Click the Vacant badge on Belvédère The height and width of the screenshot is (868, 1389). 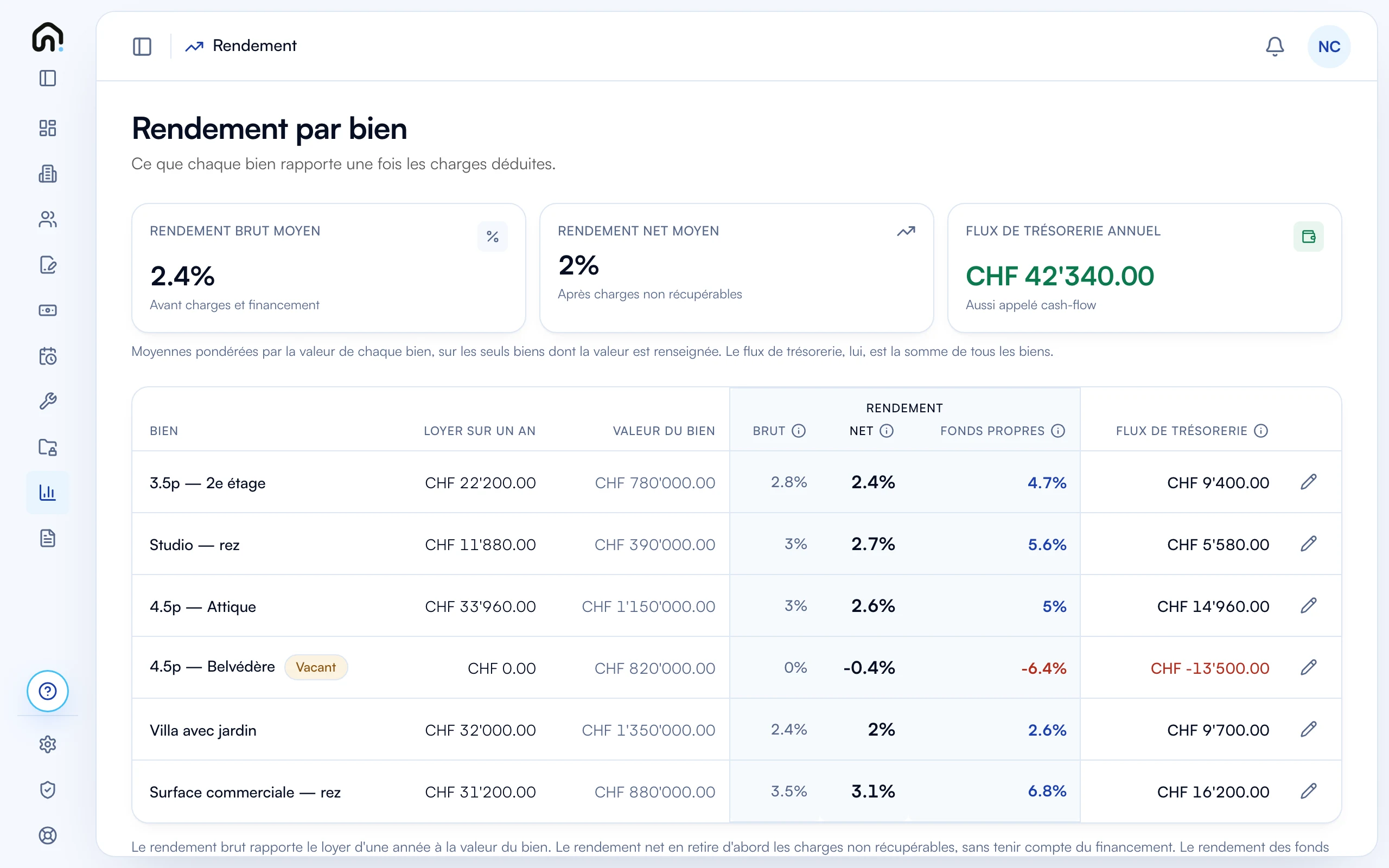tap(316, 667)
